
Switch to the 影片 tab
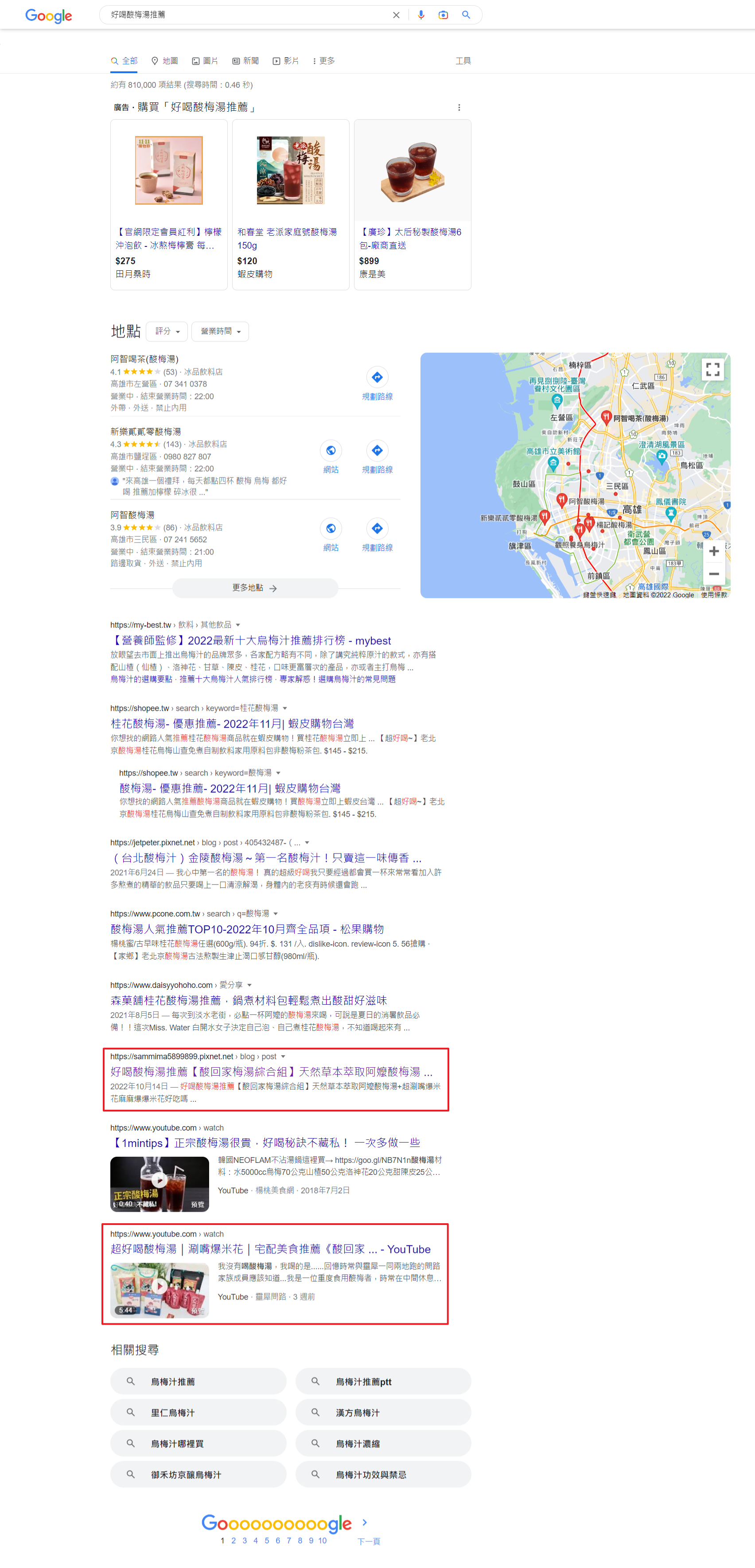(286, 61)
